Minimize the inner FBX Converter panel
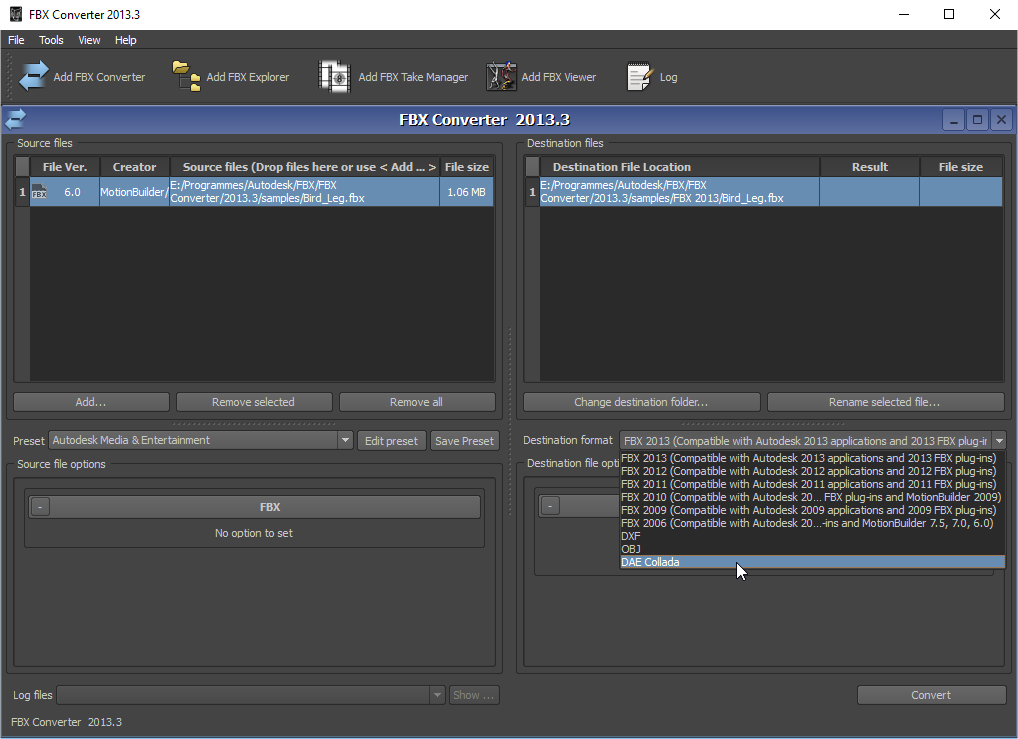 coord(953,119)
